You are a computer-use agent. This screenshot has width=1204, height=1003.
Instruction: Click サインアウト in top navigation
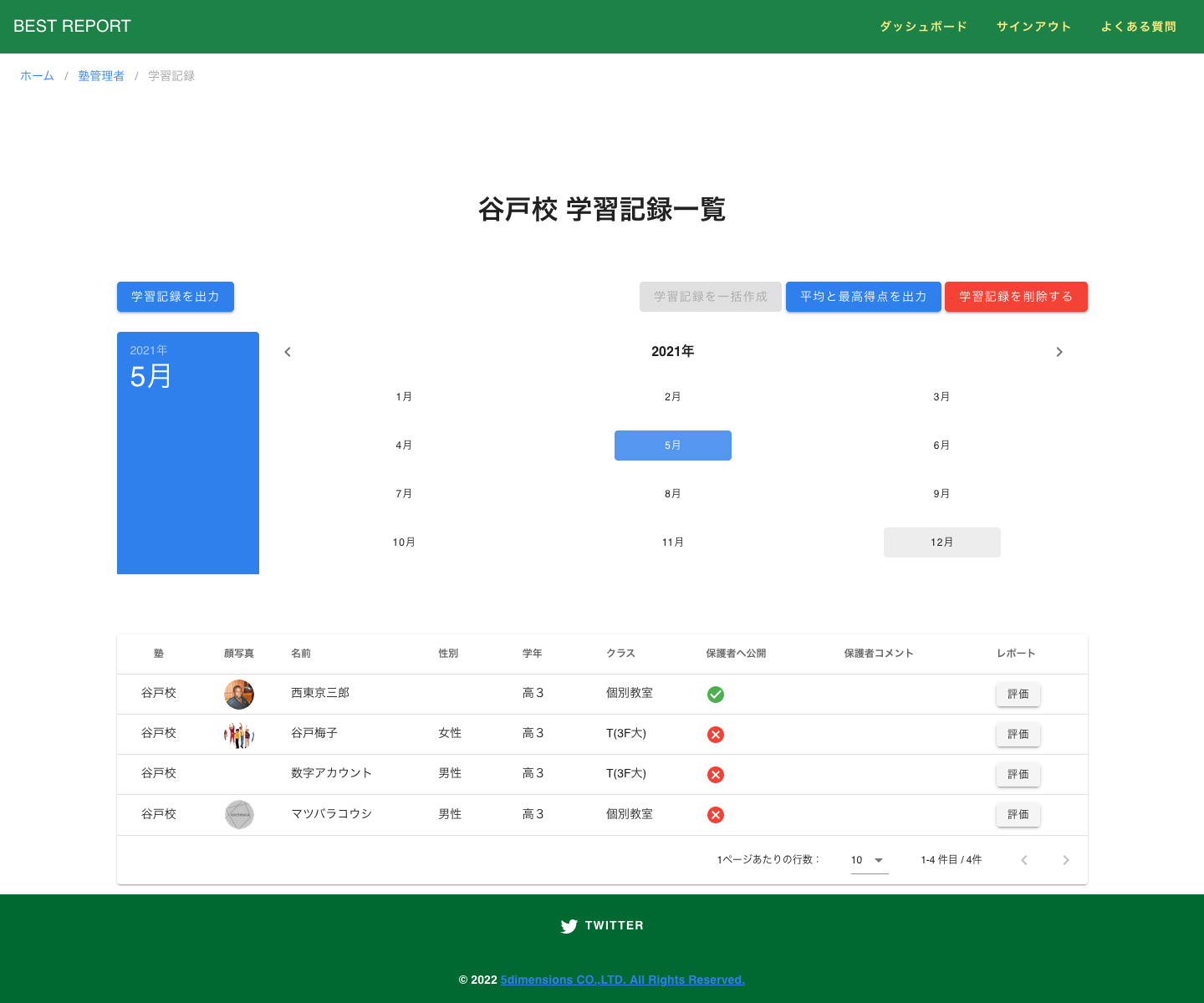tap(1034, 27)
